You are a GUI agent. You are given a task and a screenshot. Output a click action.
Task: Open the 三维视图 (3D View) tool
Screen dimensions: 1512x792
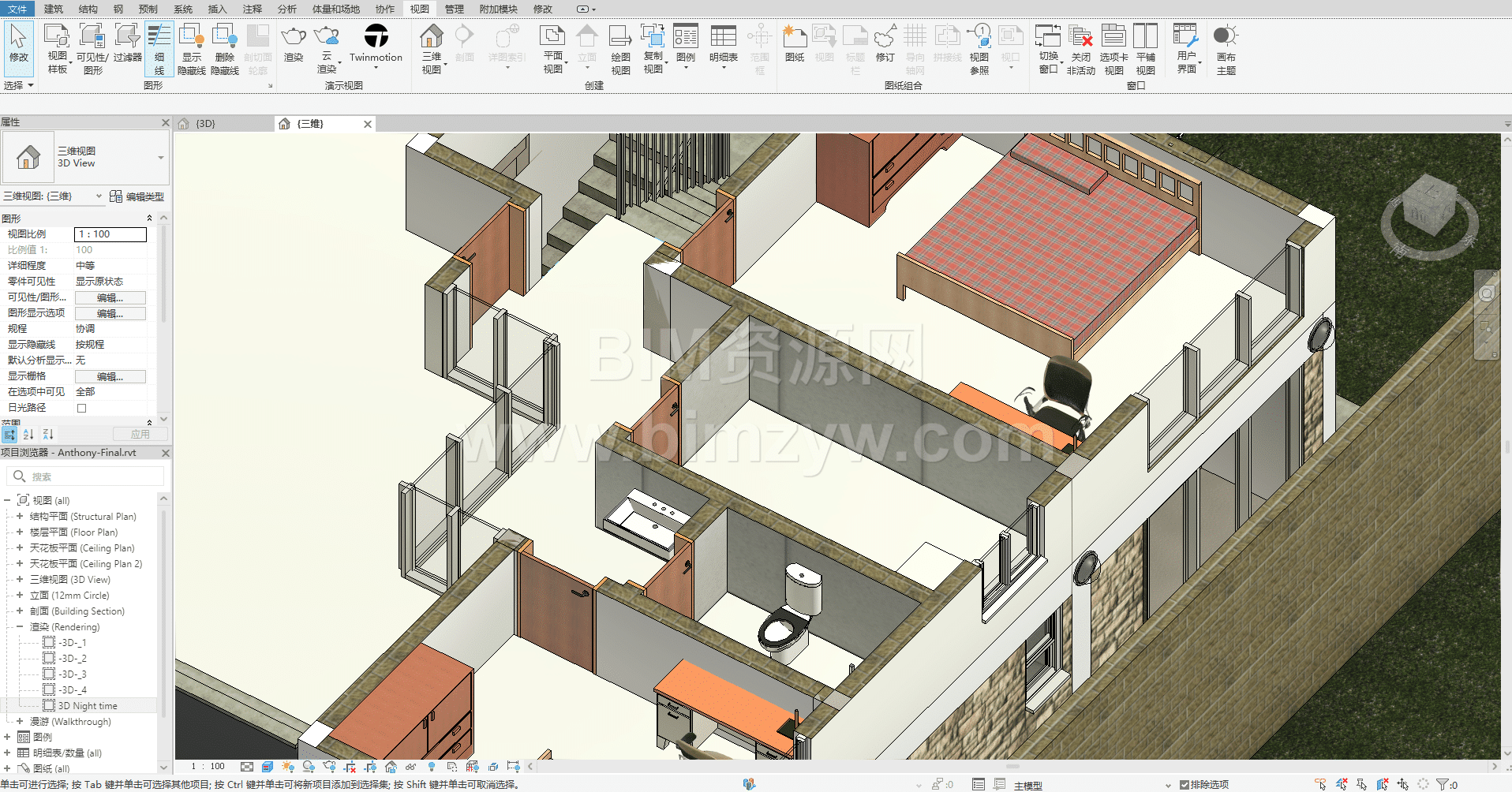pos(431,37)
